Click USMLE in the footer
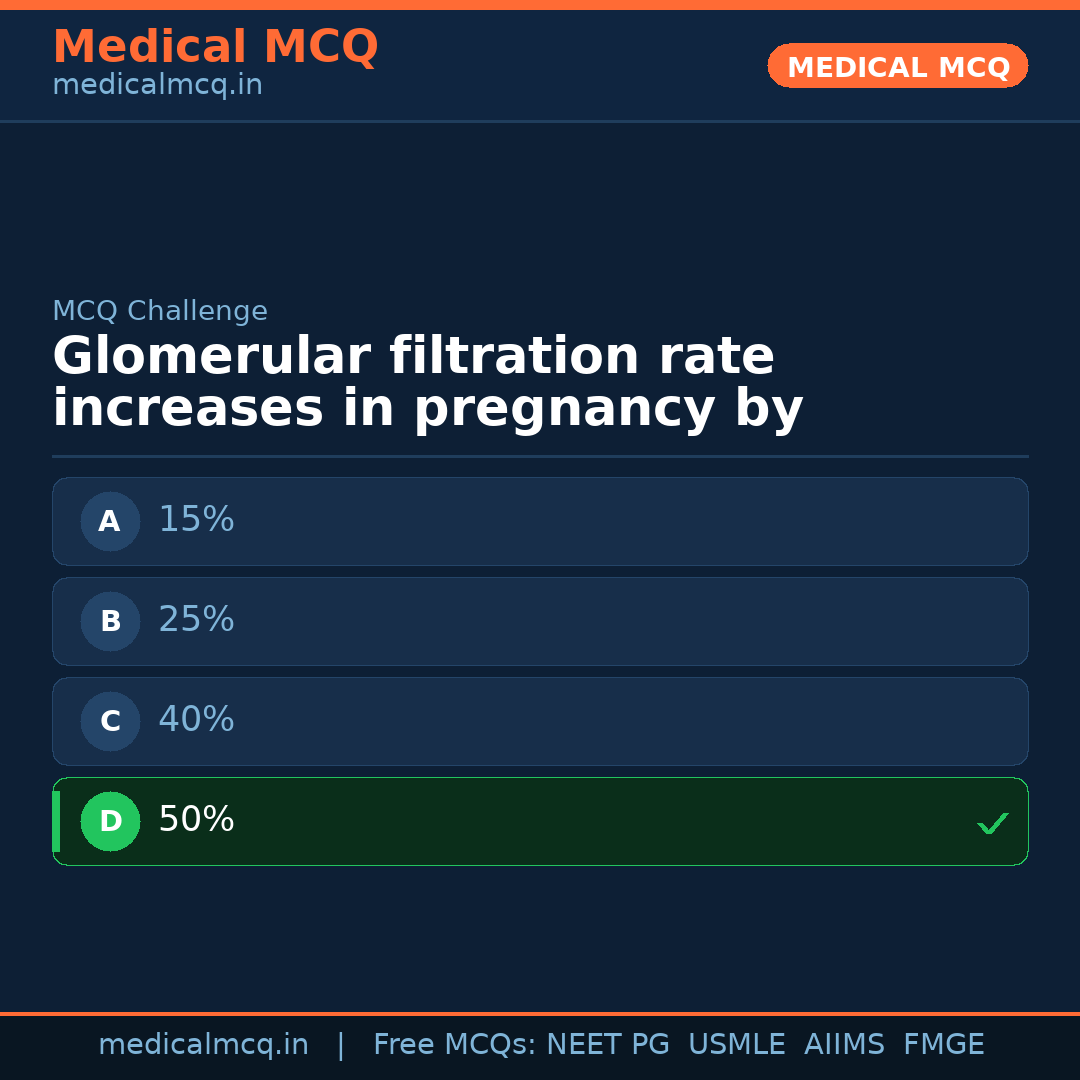Image resolution: width=1080 pixels, height=1080 pixels. [x=736, y=1045]
